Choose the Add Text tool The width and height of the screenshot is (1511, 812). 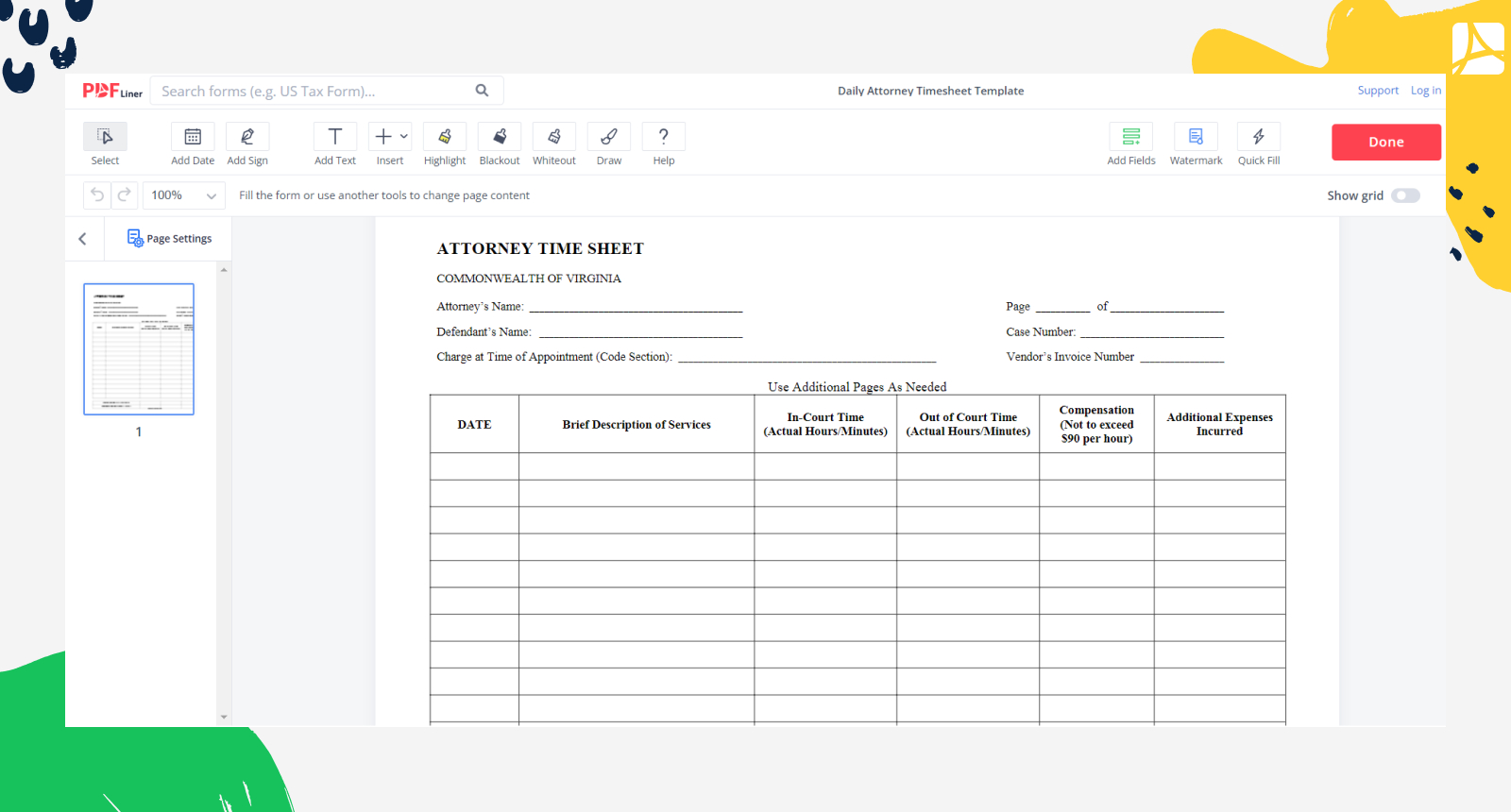(x=335, y=137)
